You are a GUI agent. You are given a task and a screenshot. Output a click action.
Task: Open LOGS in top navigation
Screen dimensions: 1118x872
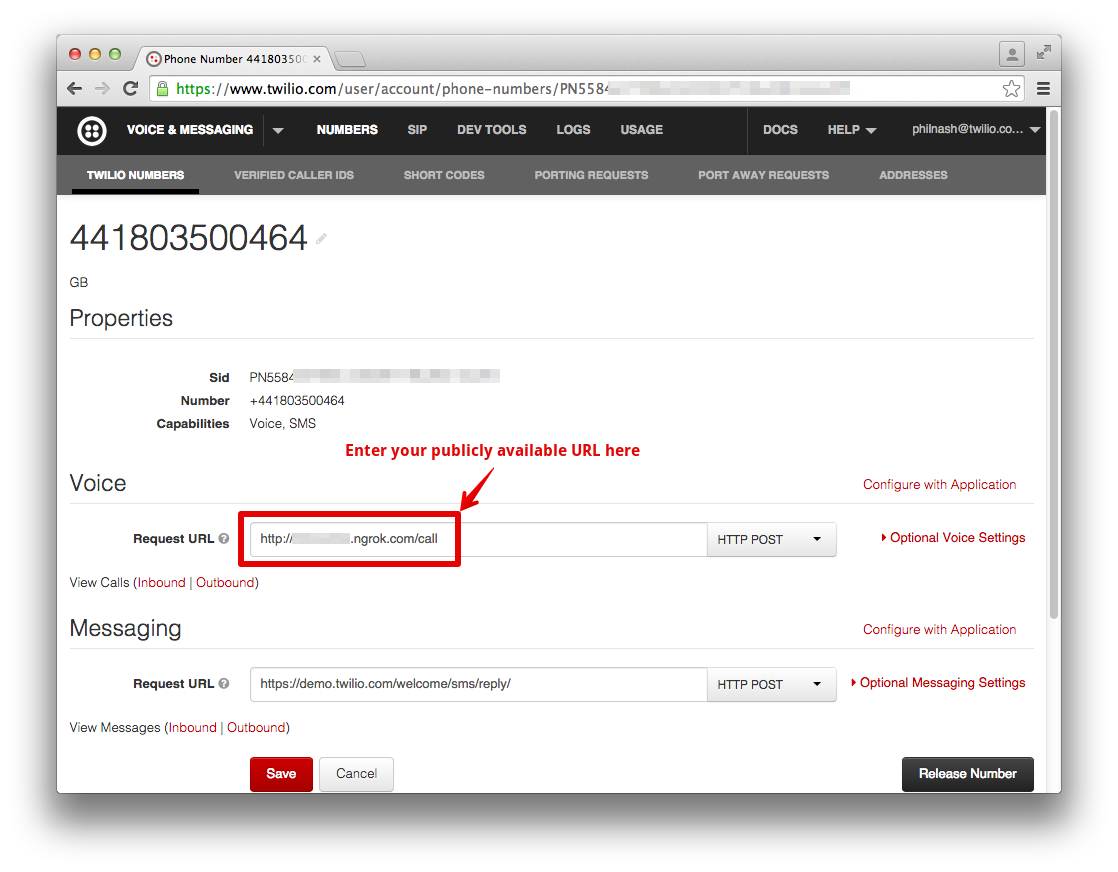coord(573,130)
